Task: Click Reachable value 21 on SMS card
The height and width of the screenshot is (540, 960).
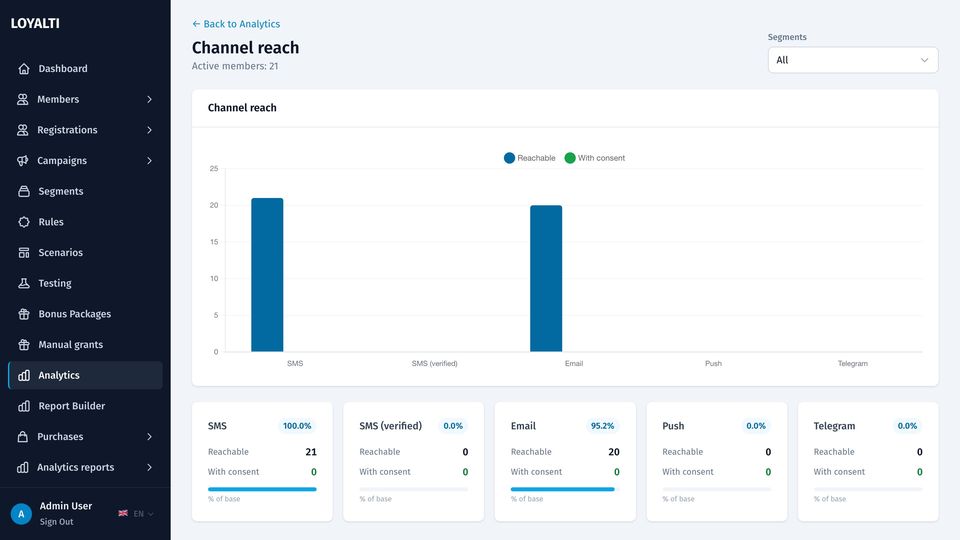Action: [x=311, y=452]
